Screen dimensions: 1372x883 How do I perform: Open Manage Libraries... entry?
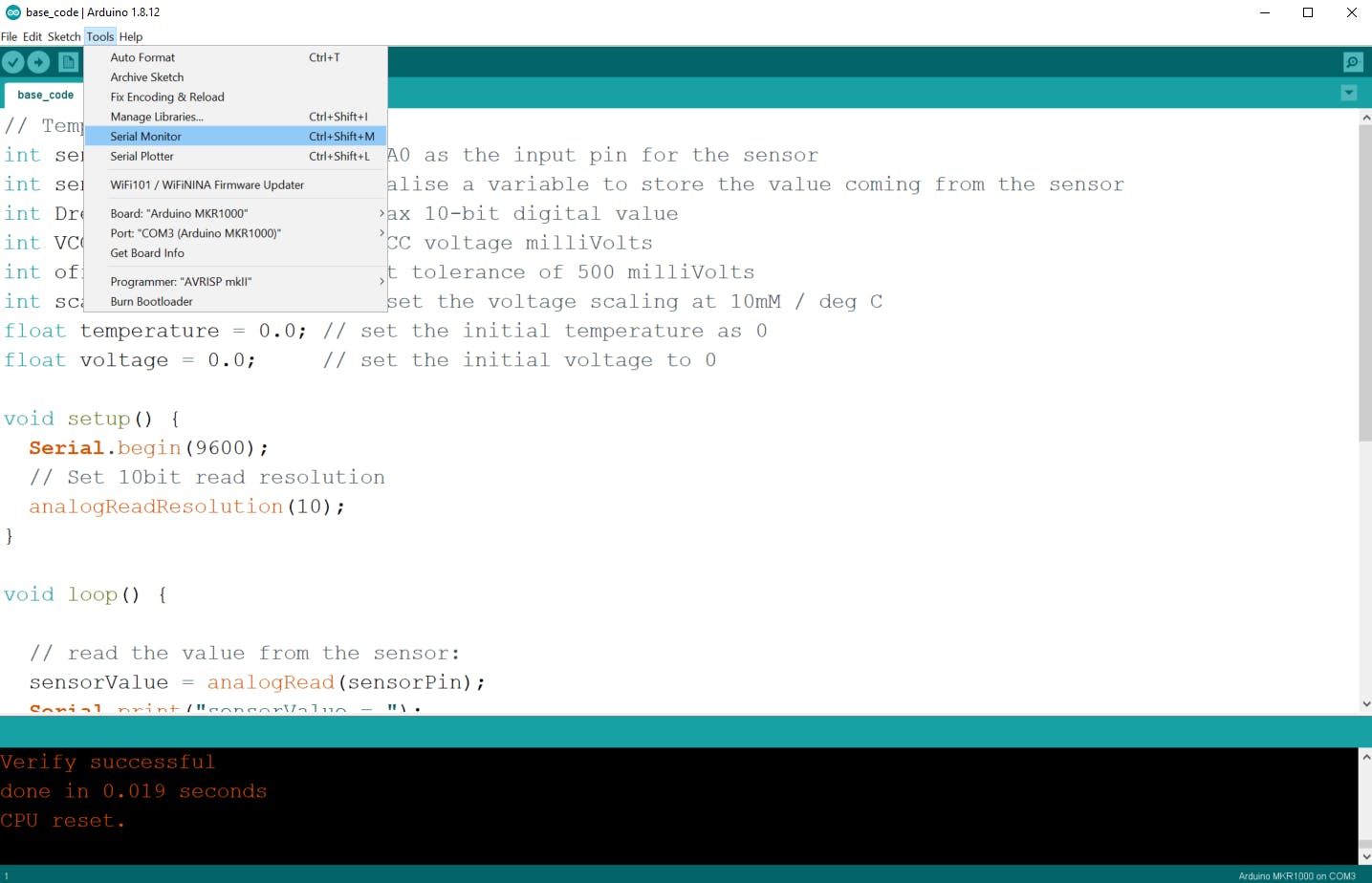click(236, 117)
